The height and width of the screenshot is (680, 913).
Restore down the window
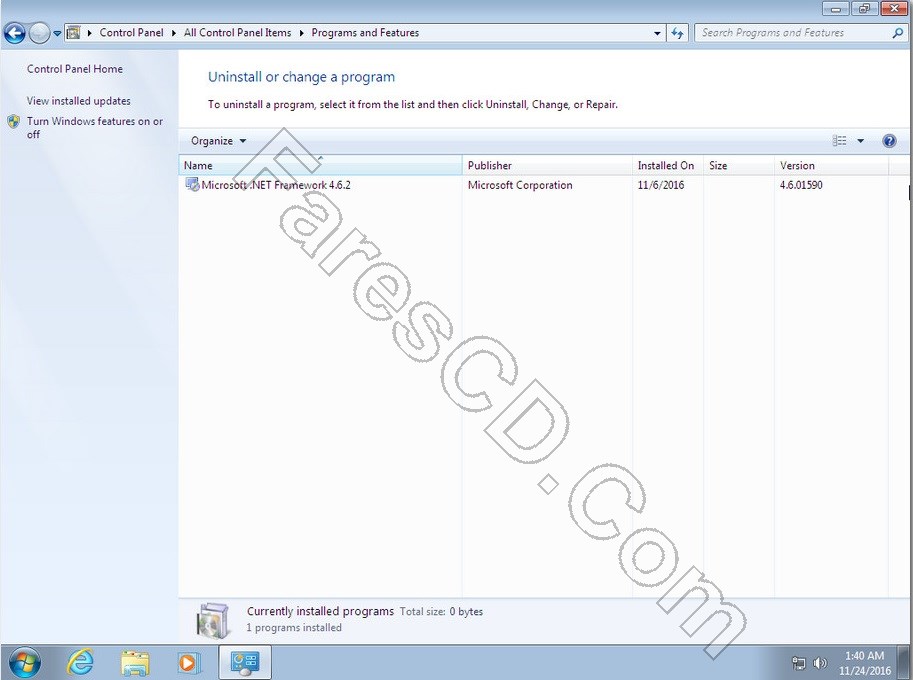pyautogui.click(x=864, y=8)
